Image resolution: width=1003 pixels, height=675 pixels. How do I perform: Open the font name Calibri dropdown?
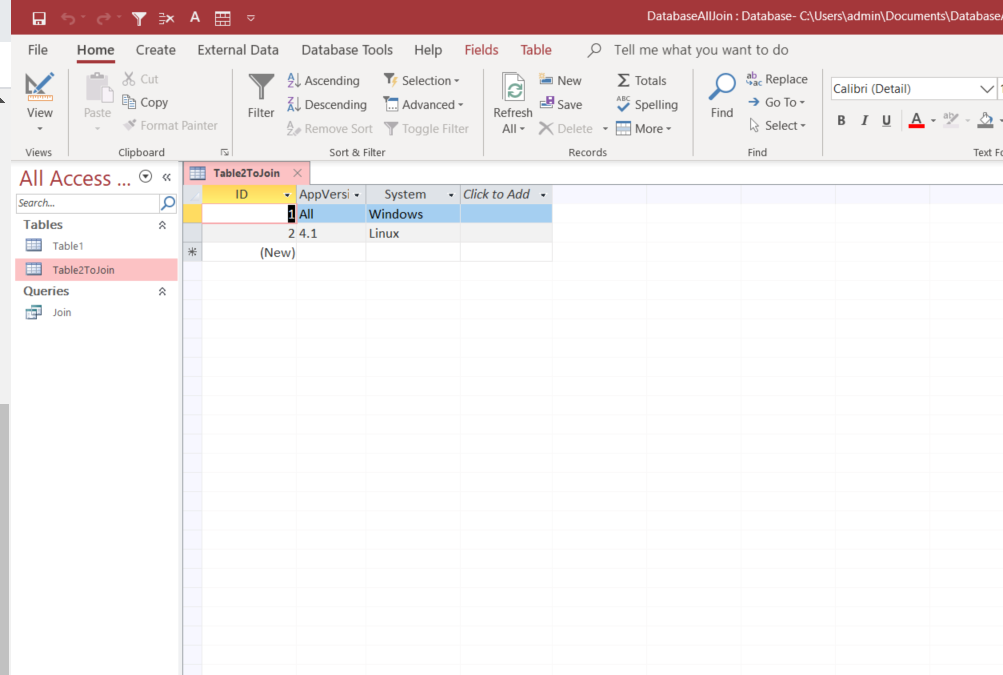tap(986, 89)
